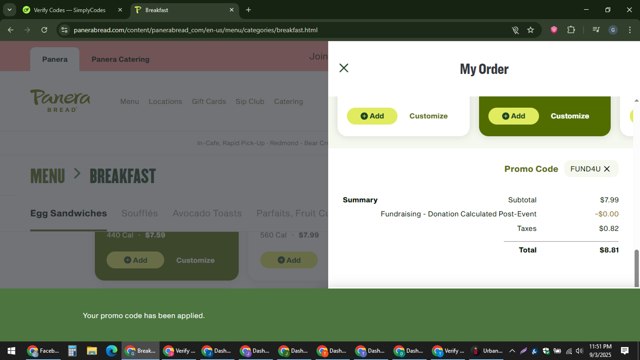Image resolution: width=640 pixels, height=360 pixels.
Task: Customize the item in the green suggestion card
Action: pos(569,116)
